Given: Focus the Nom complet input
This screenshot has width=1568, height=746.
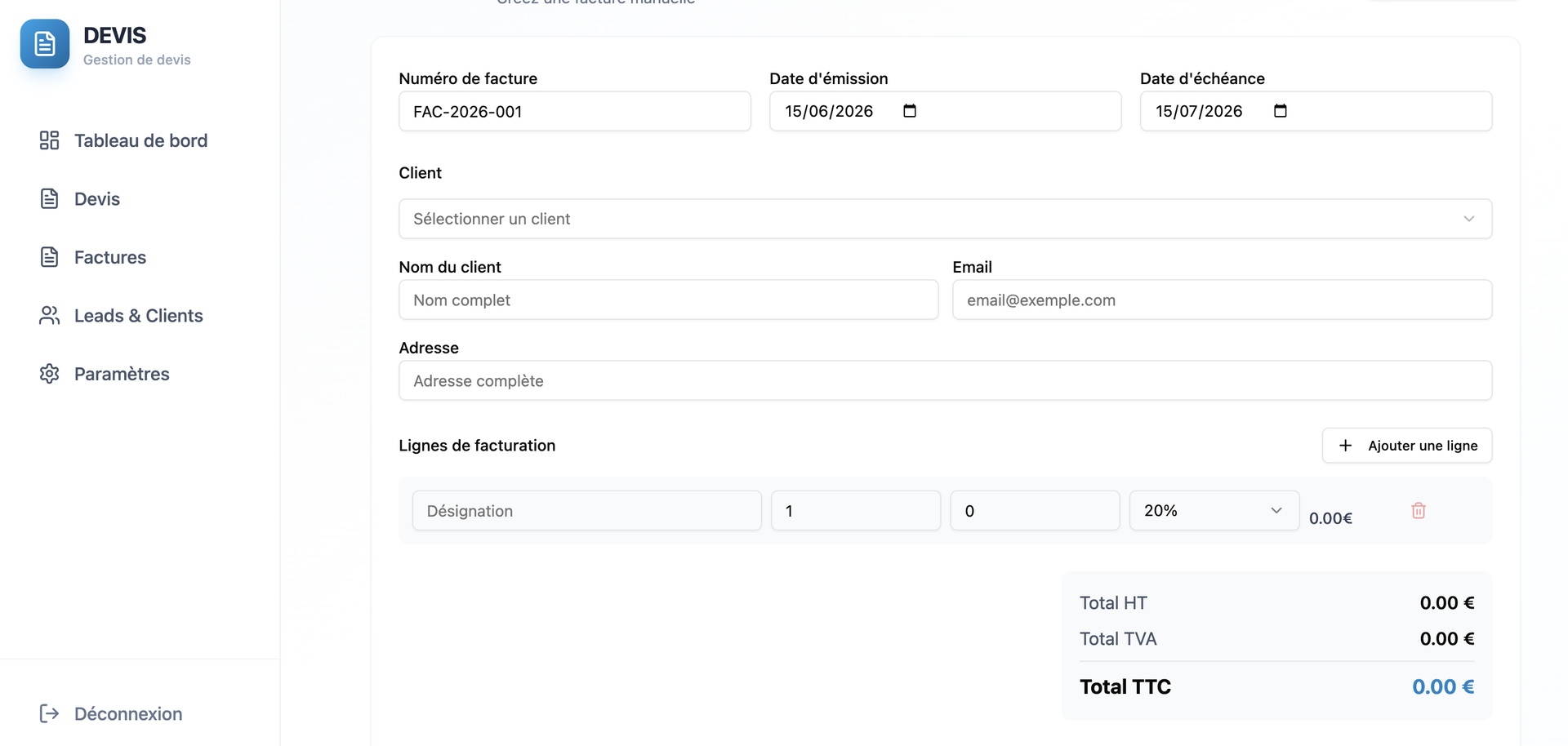Looking at the screenshot, I should click(x=668, y=300).
